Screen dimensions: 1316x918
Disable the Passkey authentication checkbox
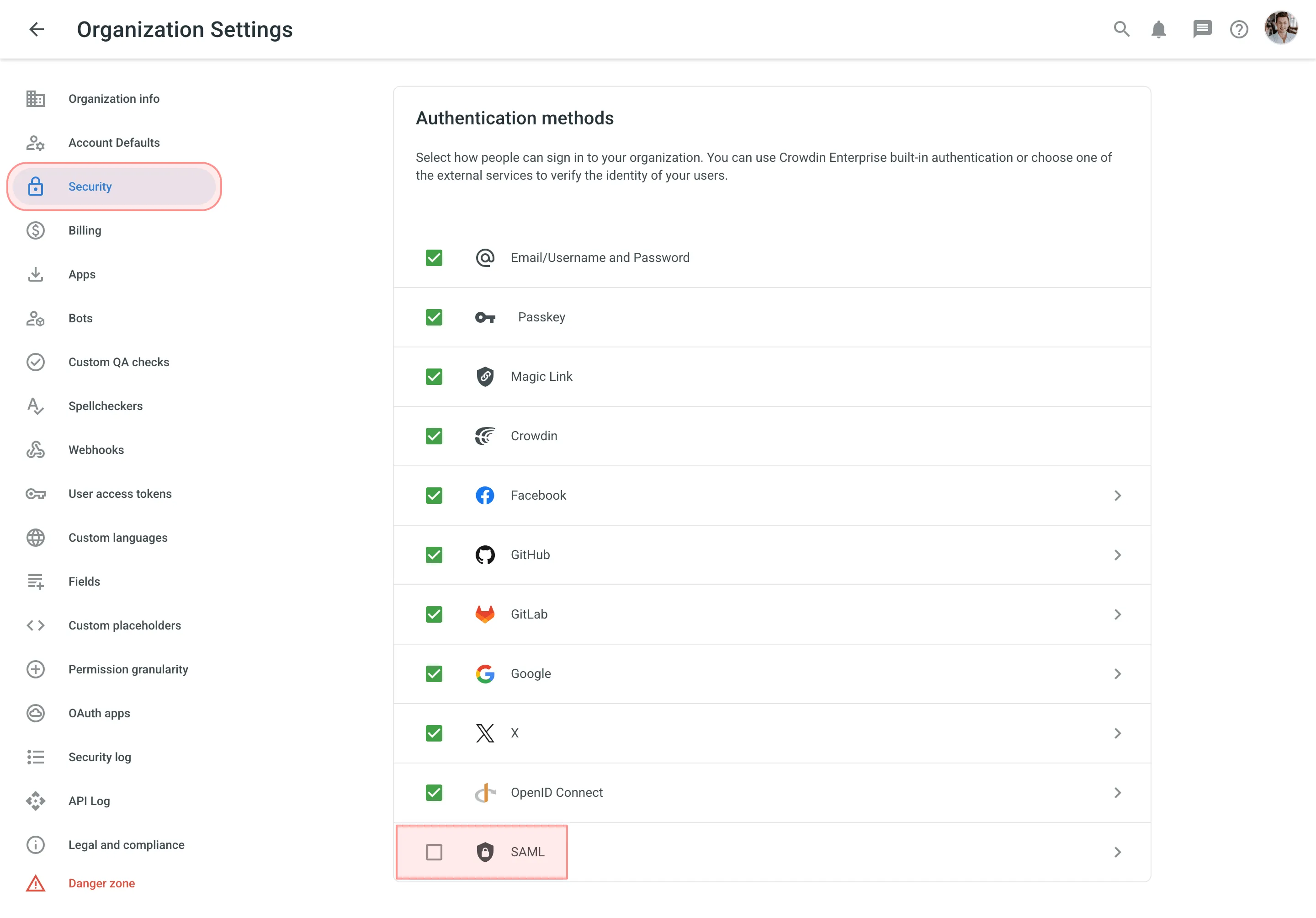435,317
